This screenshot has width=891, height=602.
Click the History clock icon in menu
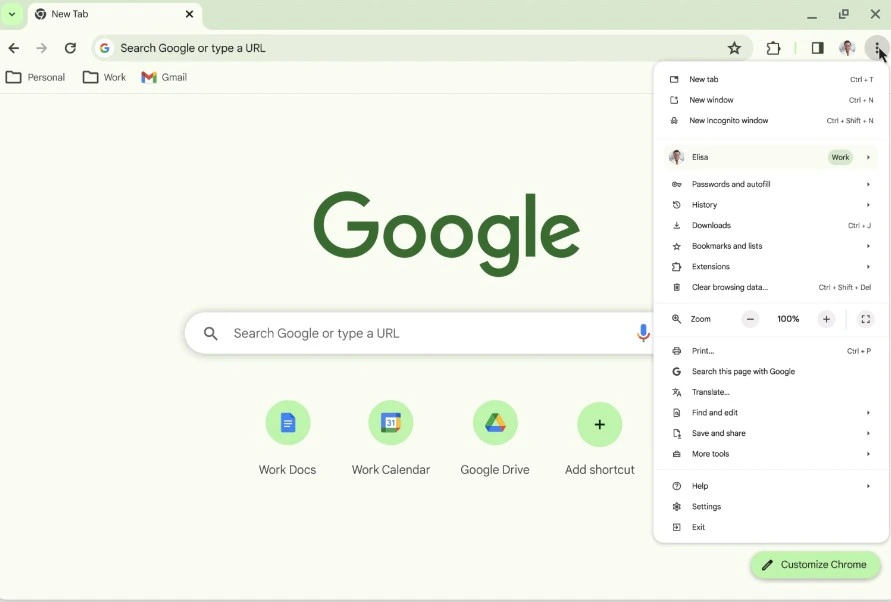(676, 205)
